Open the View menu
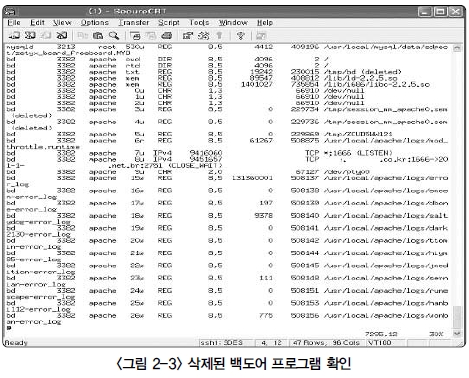 62,22
